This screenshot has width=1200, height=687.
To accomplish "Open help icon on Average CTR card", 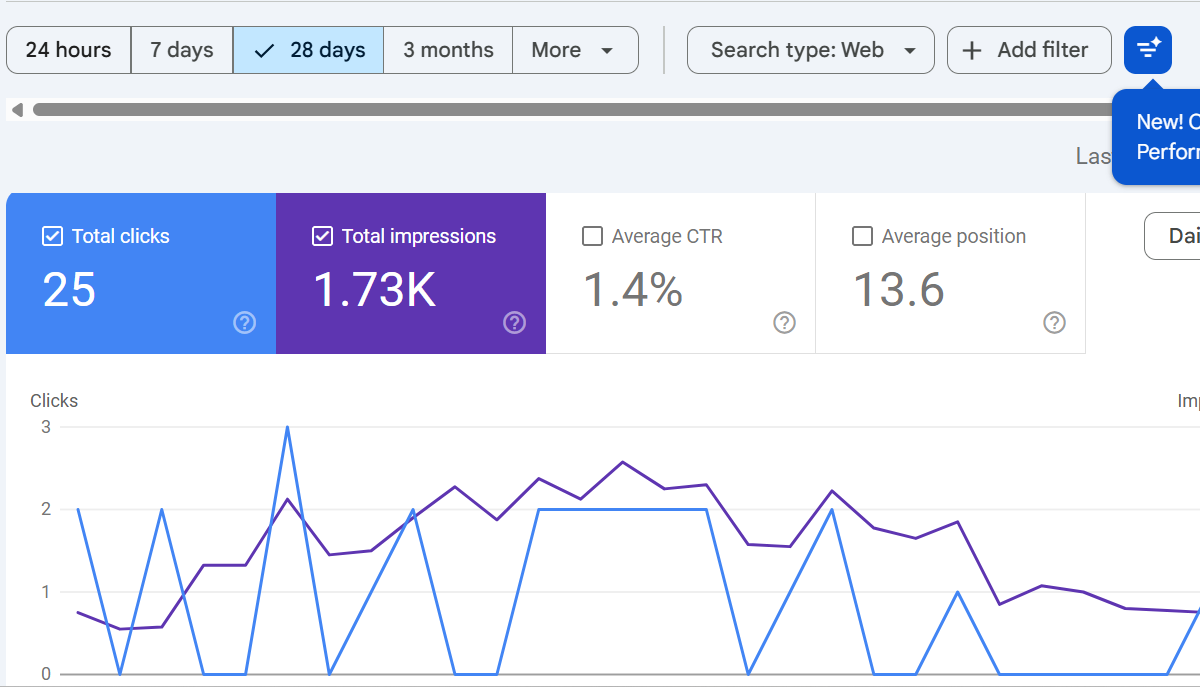I will coord(785,322).
